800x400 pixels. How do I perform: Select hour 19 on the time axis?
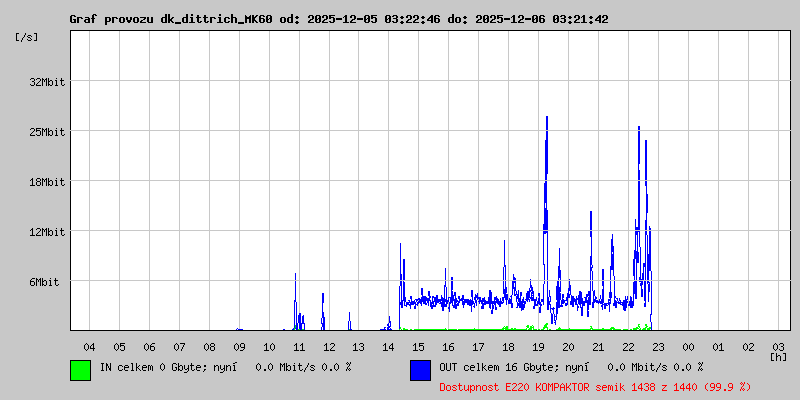pyautogui.click(x=538, y=346)
